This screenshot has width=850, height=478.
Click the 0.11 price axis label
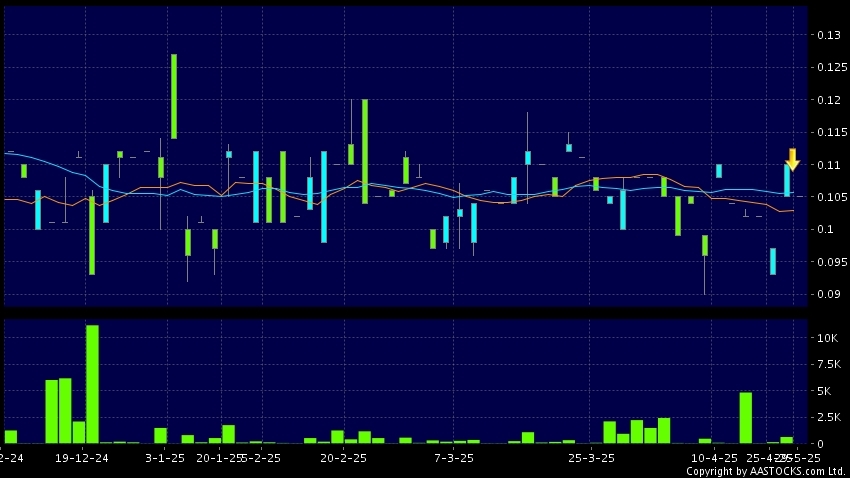(828, 165)
